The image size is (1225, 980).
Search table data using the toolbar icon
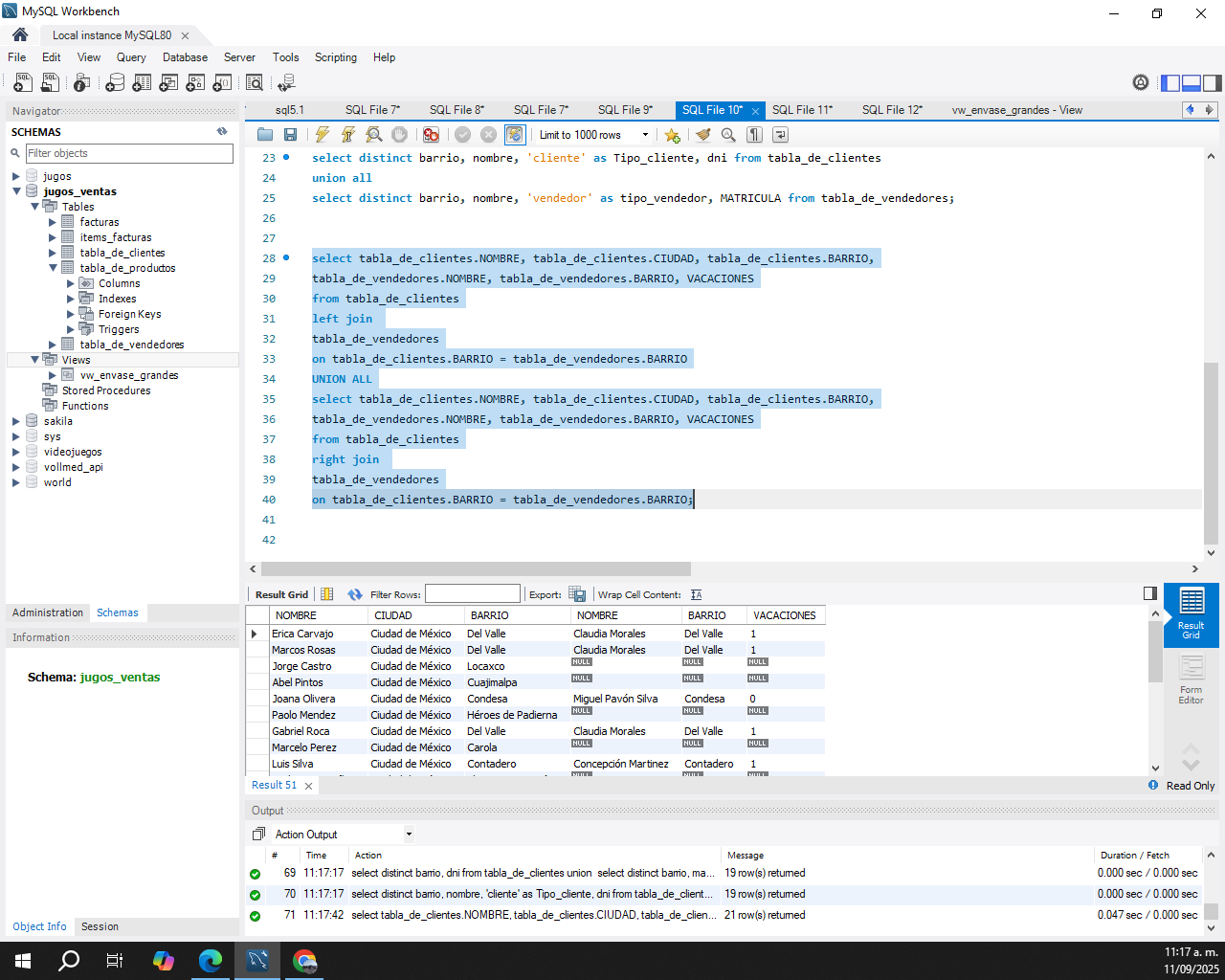(x=255, y=83)
